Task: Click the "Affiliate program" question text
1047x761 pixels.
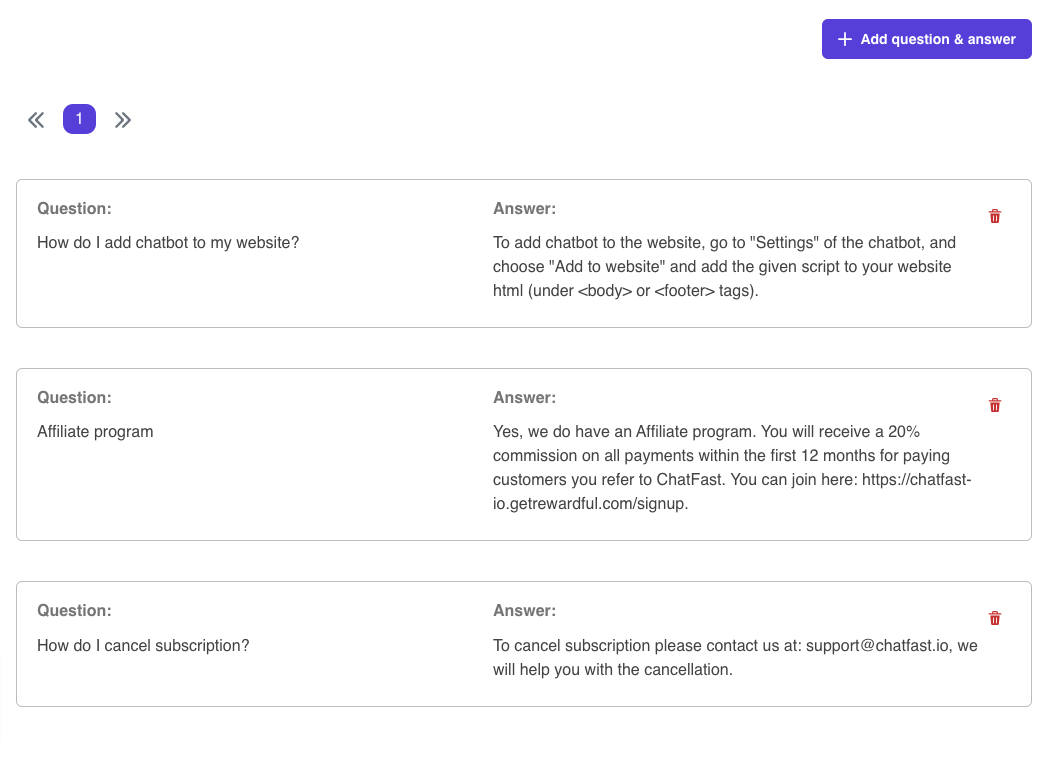Action: 95,432
